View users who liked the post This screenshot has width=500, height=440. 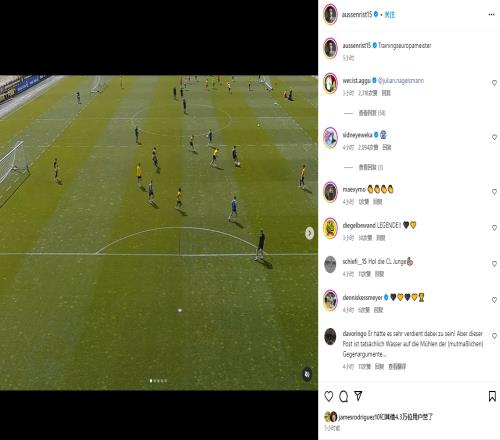(385, 417)
